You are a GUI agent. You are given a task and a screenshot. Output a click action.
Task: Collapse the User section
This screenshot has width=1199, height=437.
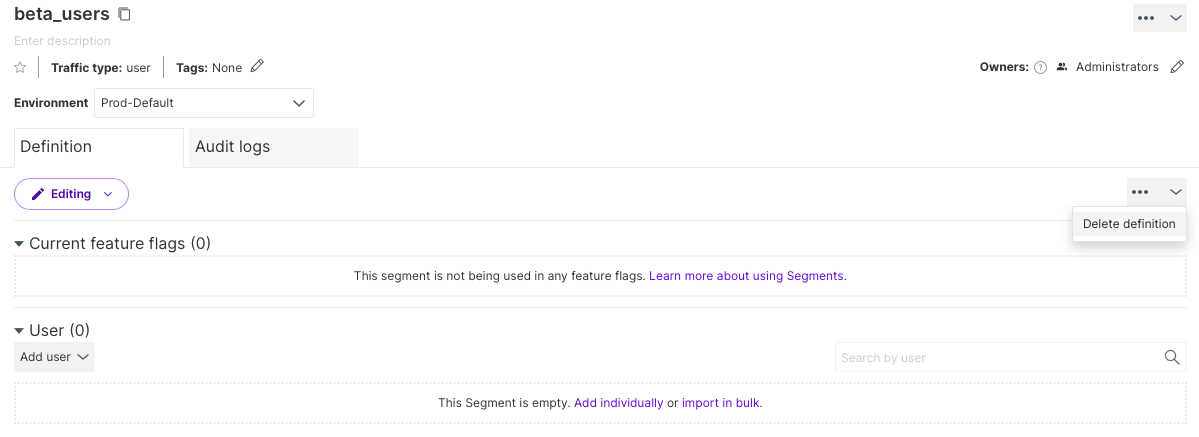pos(20,331)
